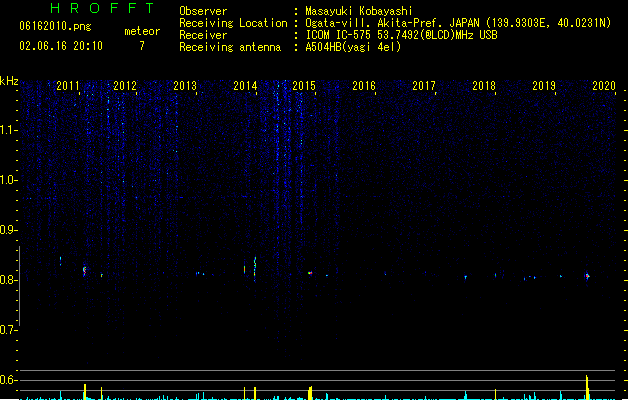Click the 2017 time marker
This screenshot has height=400, width=629.
pos(424,86)
